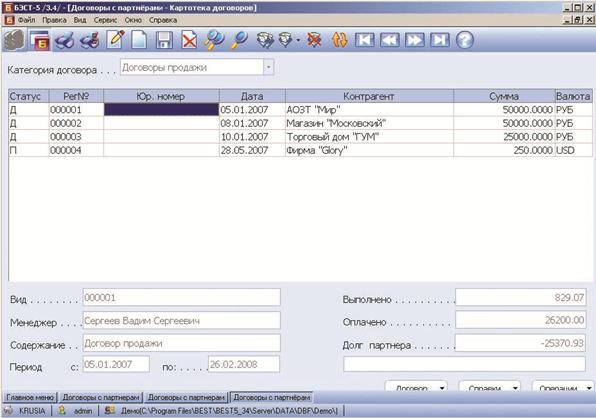Create a new blank document icon
This screenshot has height=418, width=596.
[x=139, y=40]
